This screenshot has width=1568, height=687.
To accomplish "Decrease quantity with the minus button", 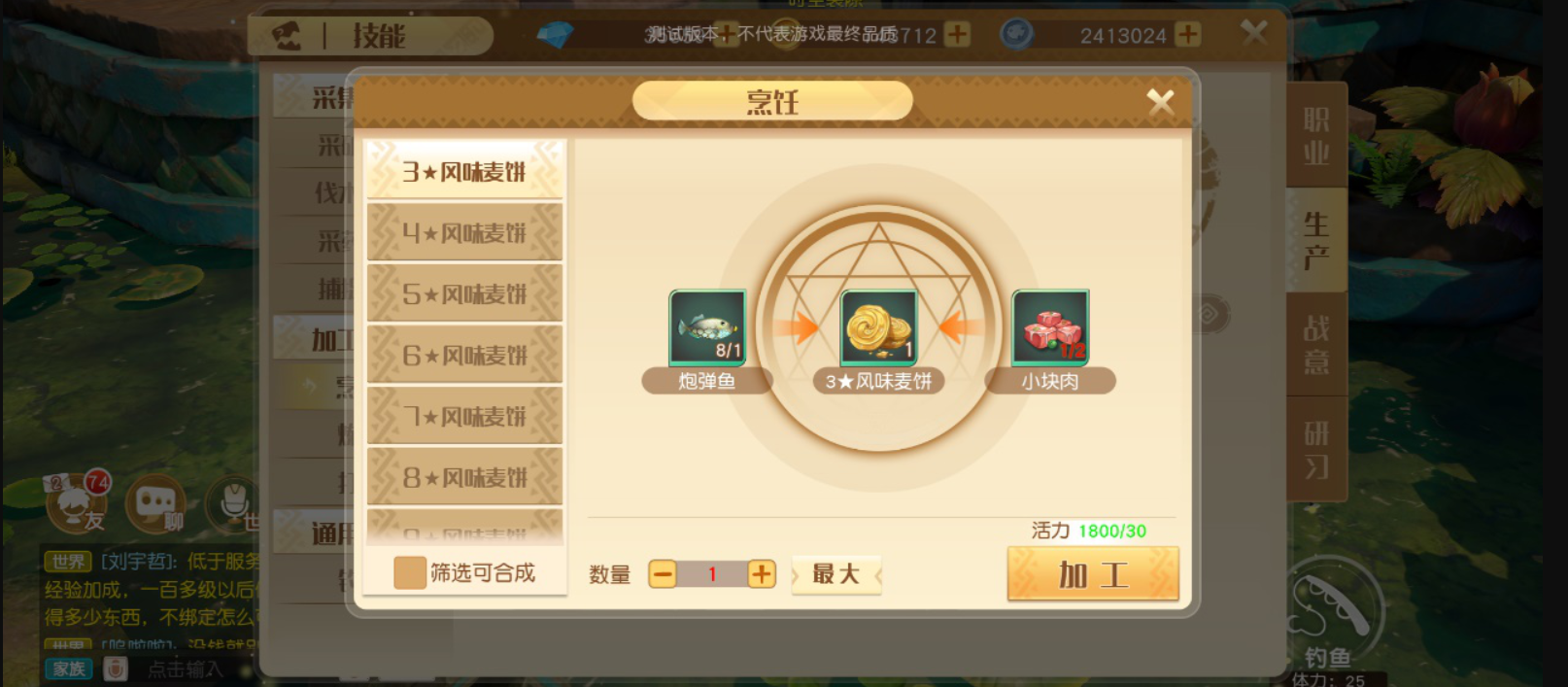I will 662,574.
